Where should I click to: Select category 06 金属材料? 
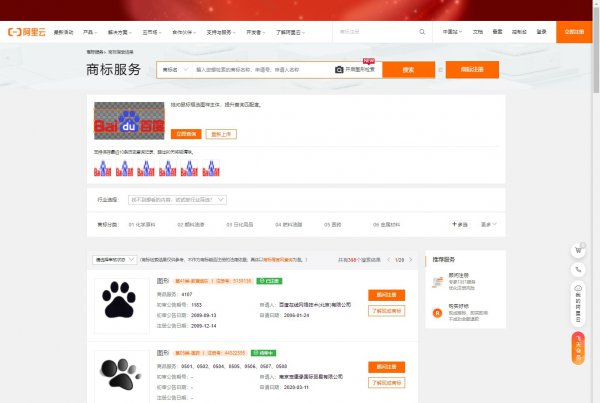pos(386,225)
